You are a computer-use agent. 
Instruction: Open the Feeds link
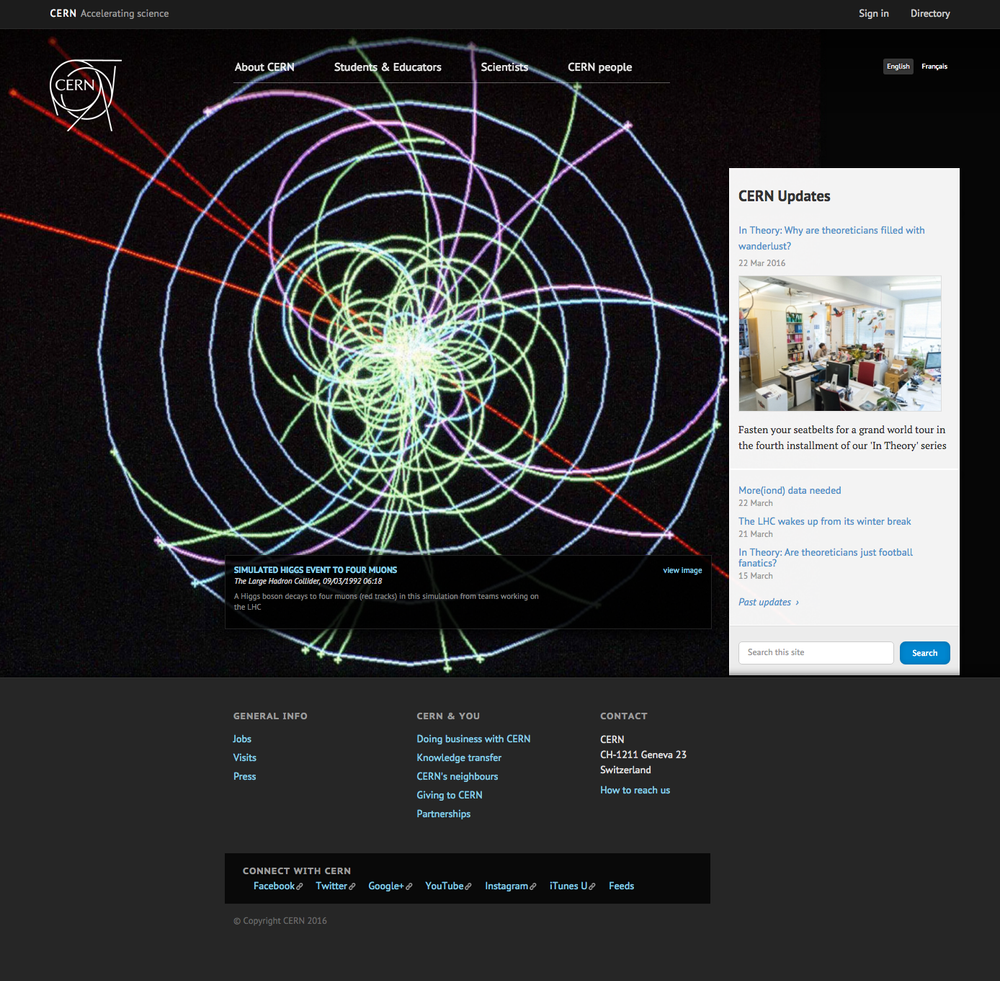(x=621, y=885)
